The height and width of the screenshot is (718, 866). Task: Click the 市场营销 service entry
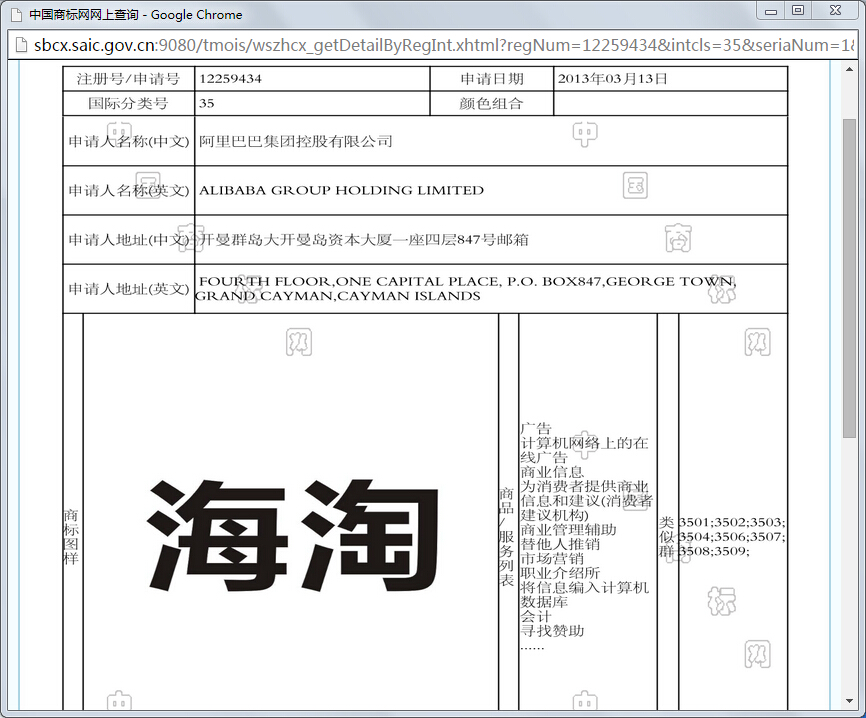pos(552,558)
